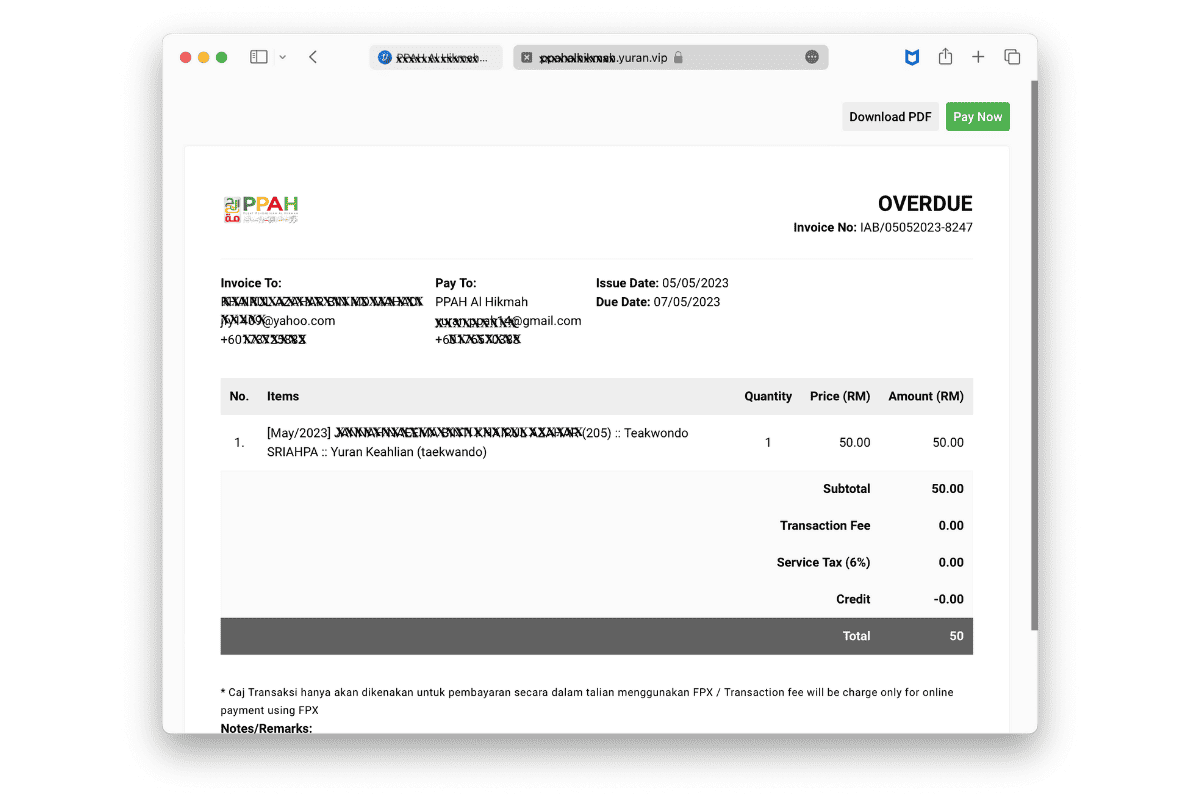This screenshot has width=1200, height=800.
Task: Click the green Pay Now button
Action: pos(977,117)
